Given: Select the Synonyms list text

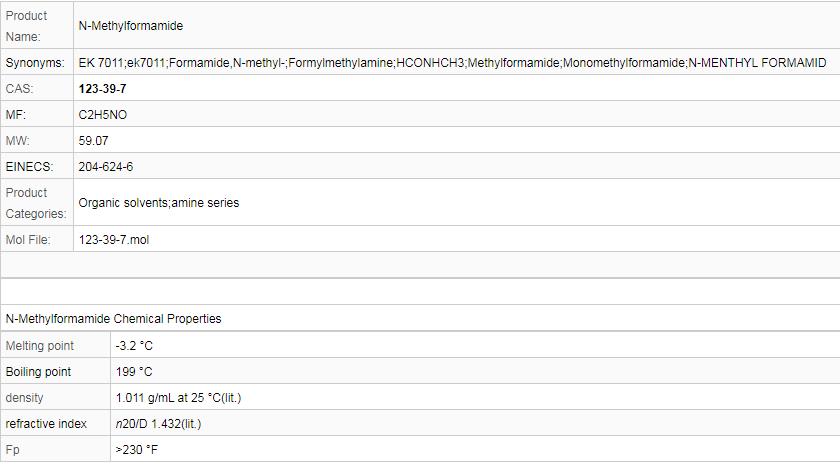Looking at the screenshot, I should click(452, 63).
